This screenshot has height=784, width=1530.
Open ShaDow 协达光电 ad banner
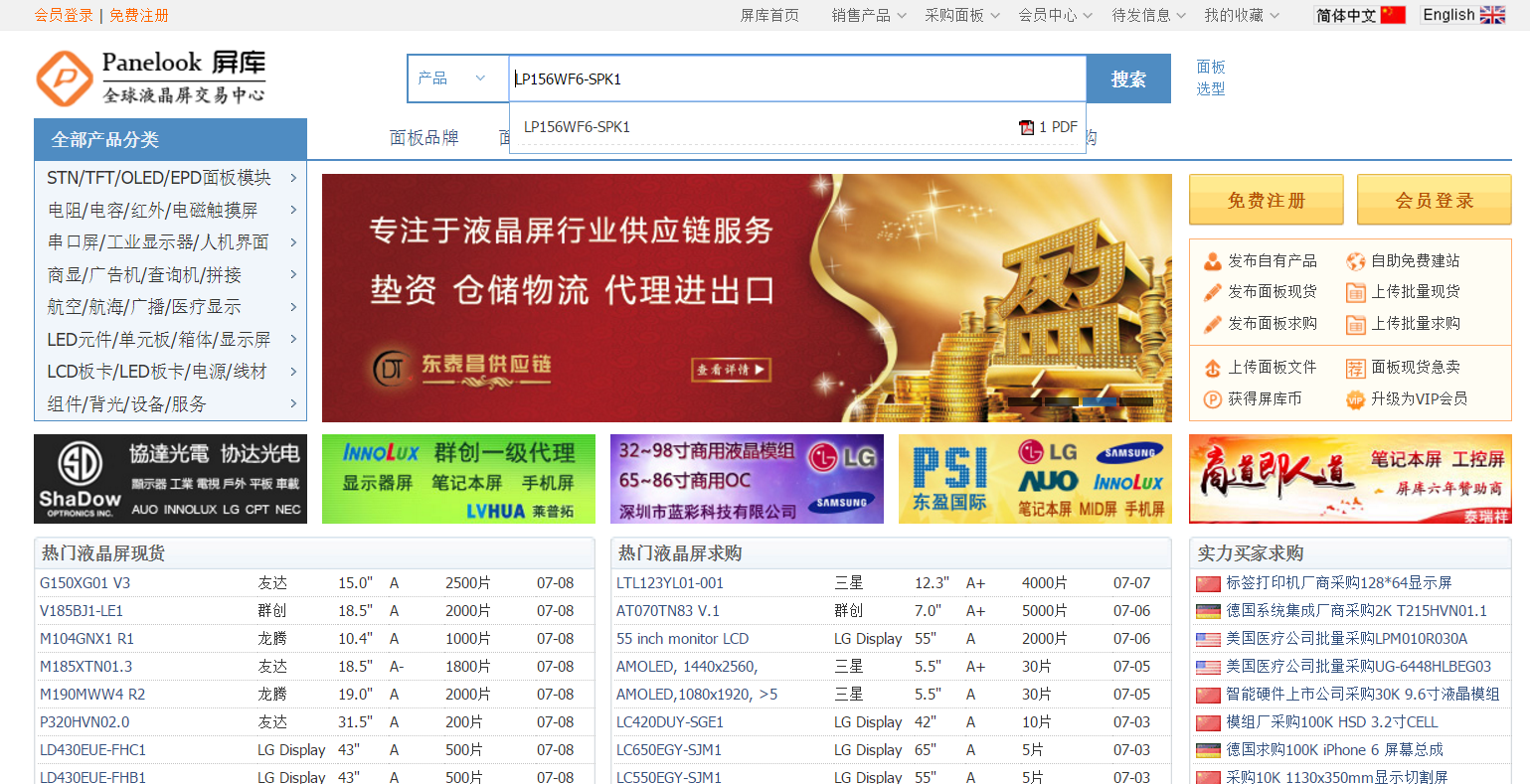pos(170,479)
